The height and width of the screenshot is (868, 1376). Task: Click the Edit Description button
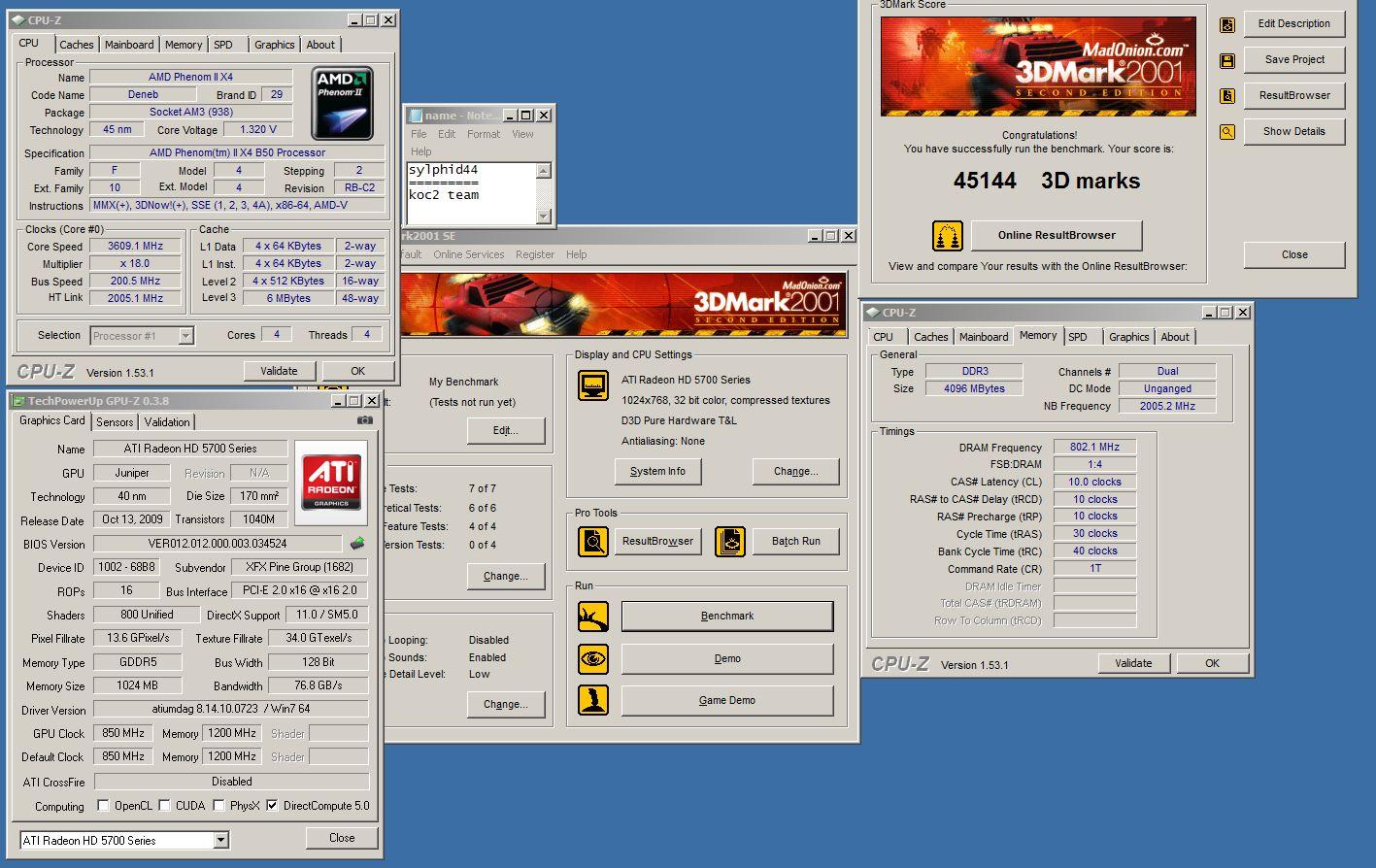(1294, 23)
